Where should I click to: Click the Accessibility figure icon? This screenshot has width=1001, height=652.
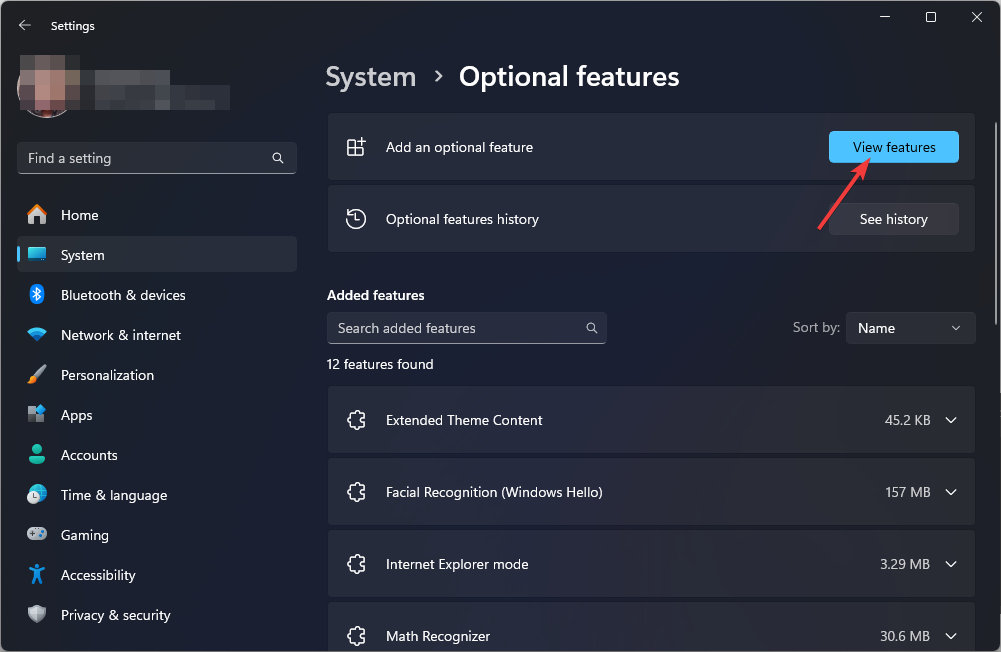point(37,575)
